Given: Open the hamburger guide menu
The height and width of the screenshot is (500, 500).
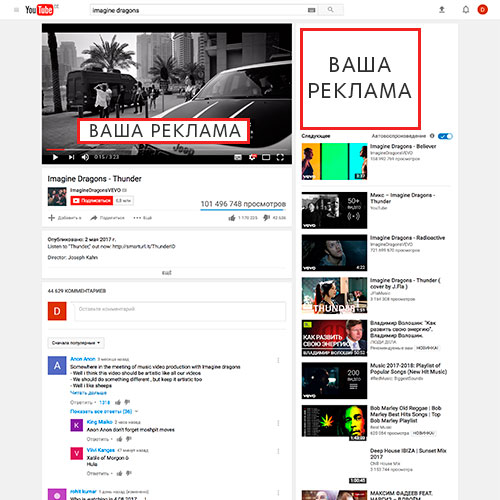Looking at the screenshot, I should [16, 10].
